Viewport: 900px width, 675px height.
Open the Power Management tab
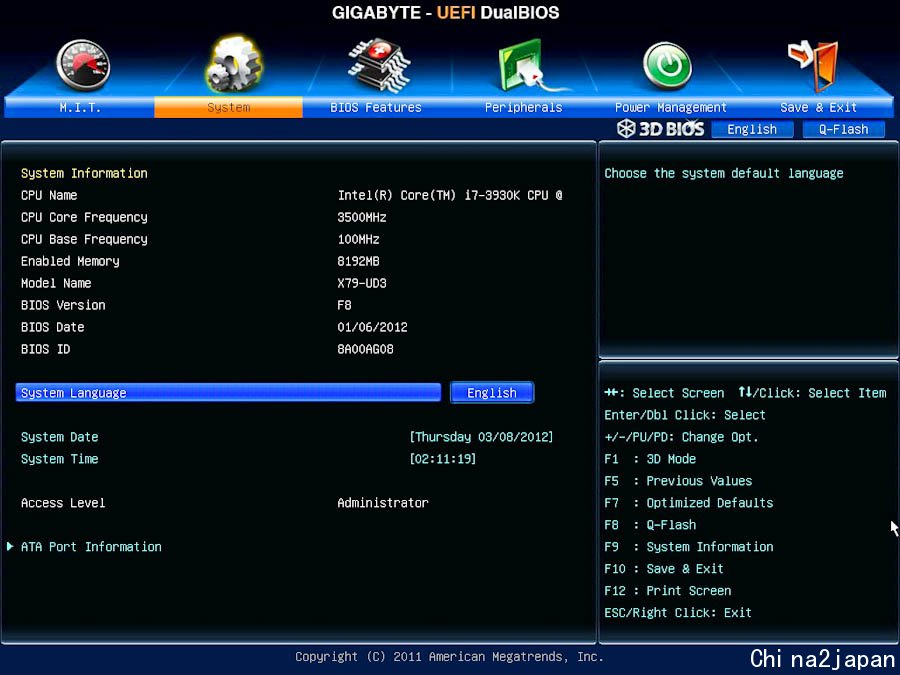coord(670,107)
